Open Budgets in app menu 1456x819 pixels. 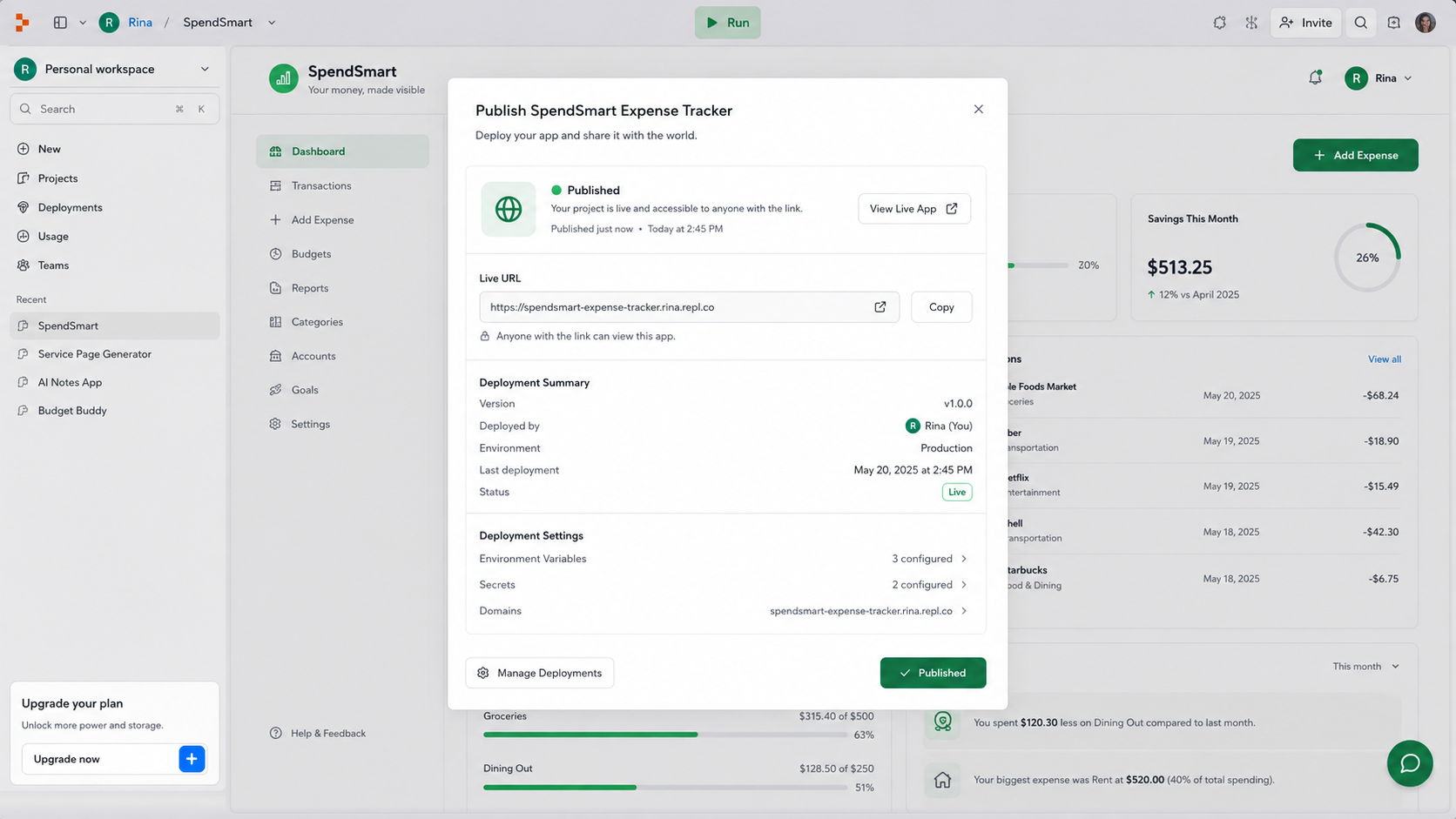342,254
